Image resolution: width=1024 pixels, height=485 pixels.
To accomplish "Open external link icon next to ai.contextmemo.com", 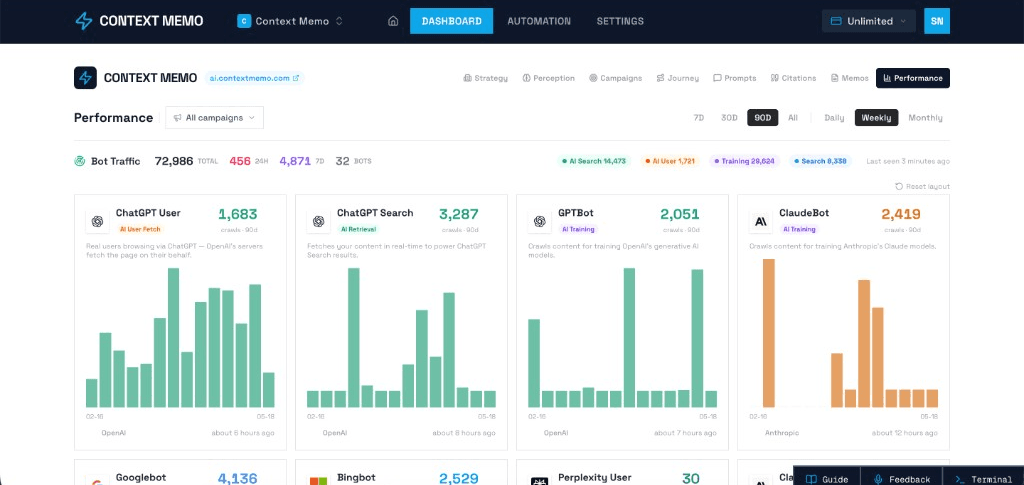I will pos(296,78).
